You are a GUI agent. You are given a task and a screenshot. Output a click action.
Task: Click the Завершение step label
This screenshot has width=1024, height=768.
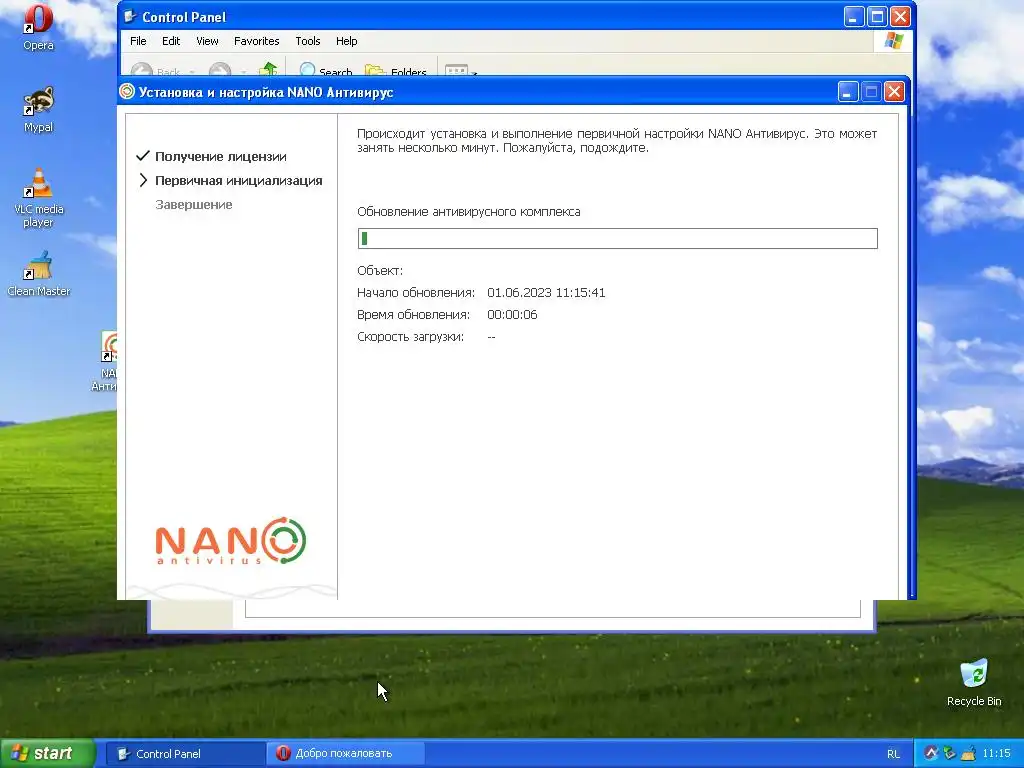pos(194,205)
